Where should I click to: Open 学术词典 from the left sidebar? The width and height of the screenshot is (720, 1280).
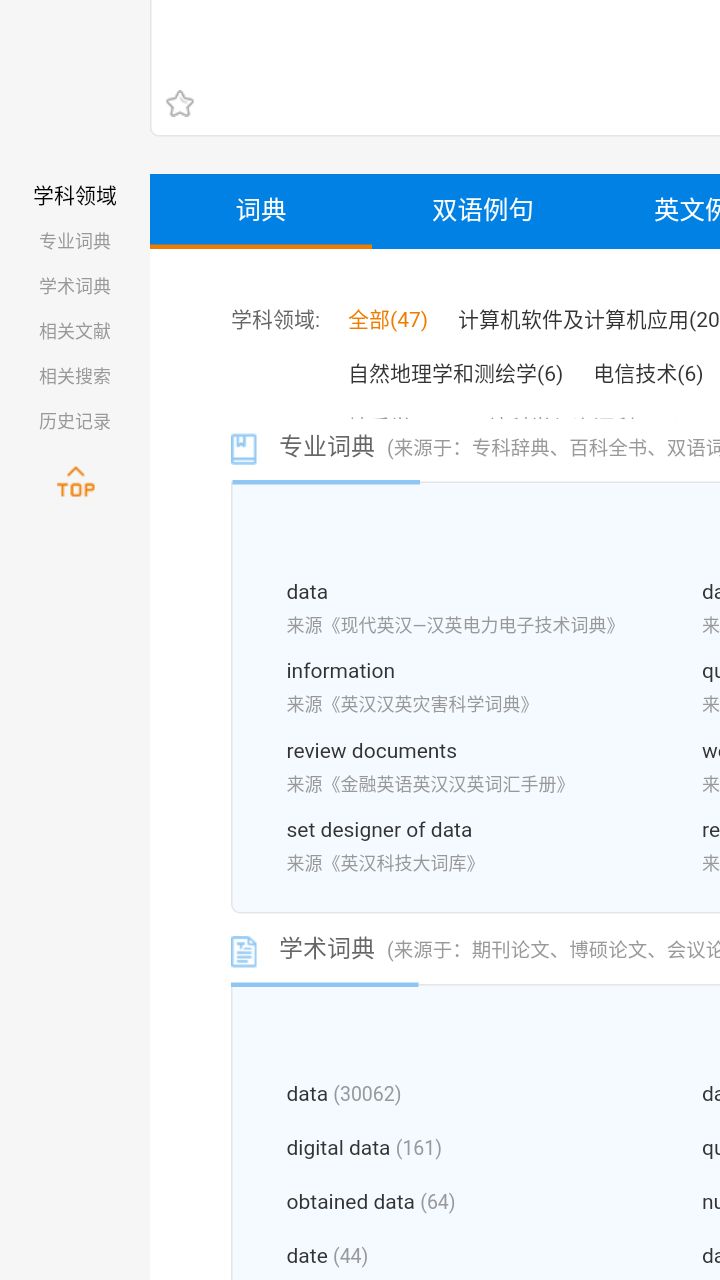(73, 286)
